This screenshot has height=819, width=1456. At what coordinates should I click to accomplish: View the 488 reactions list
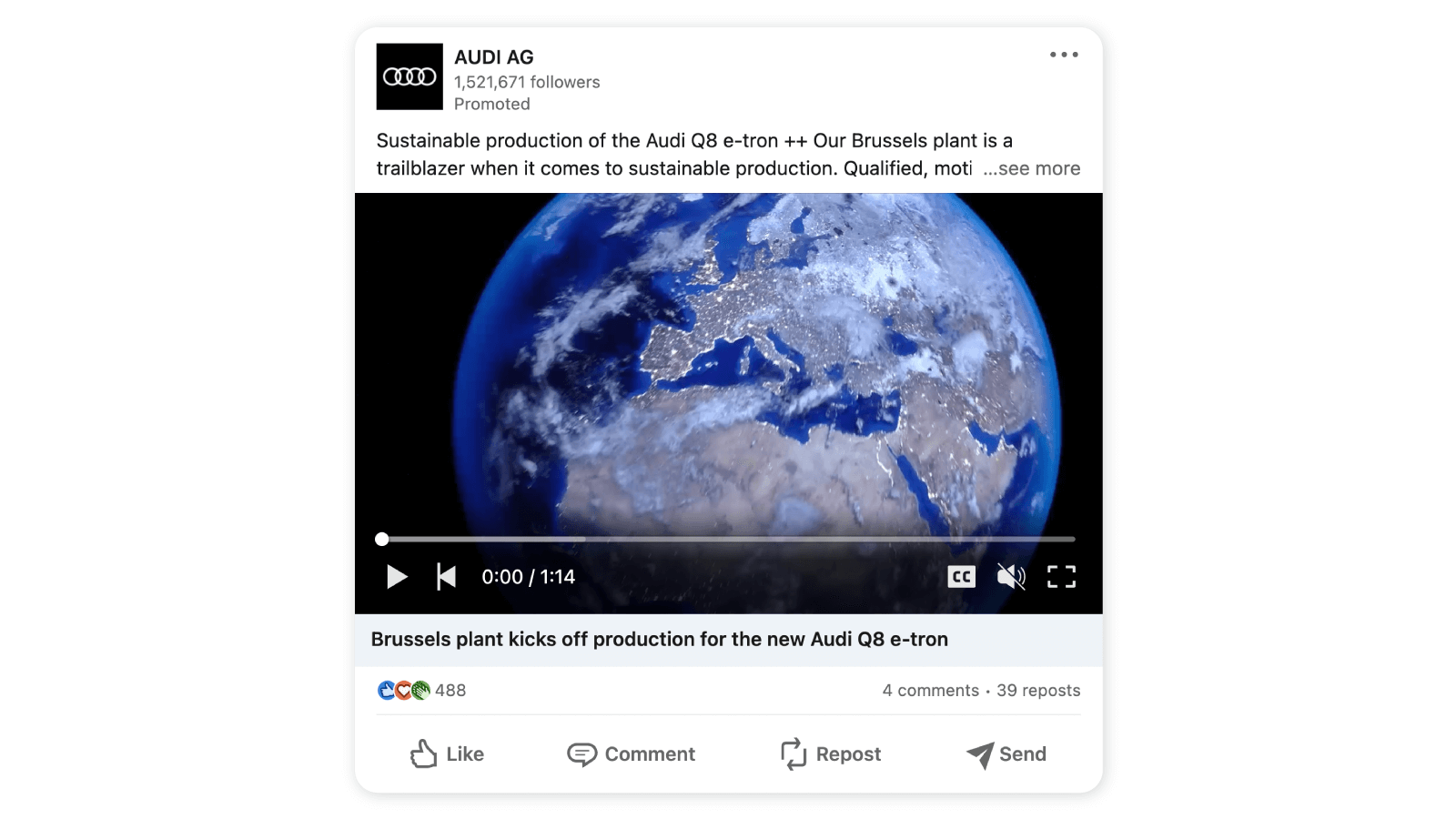tap(450, 691)
